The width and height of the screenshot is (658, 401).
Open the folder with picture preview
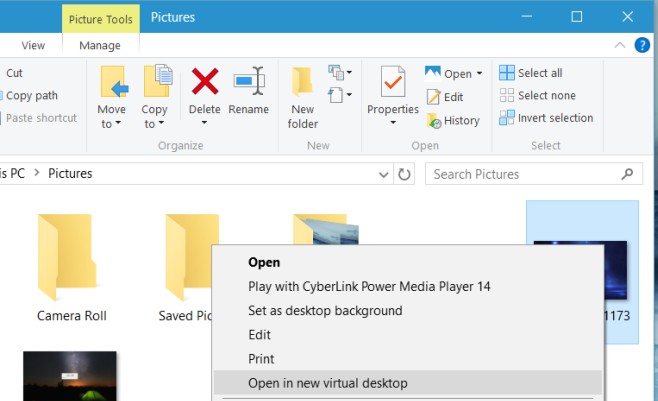[x=326, y=229]
